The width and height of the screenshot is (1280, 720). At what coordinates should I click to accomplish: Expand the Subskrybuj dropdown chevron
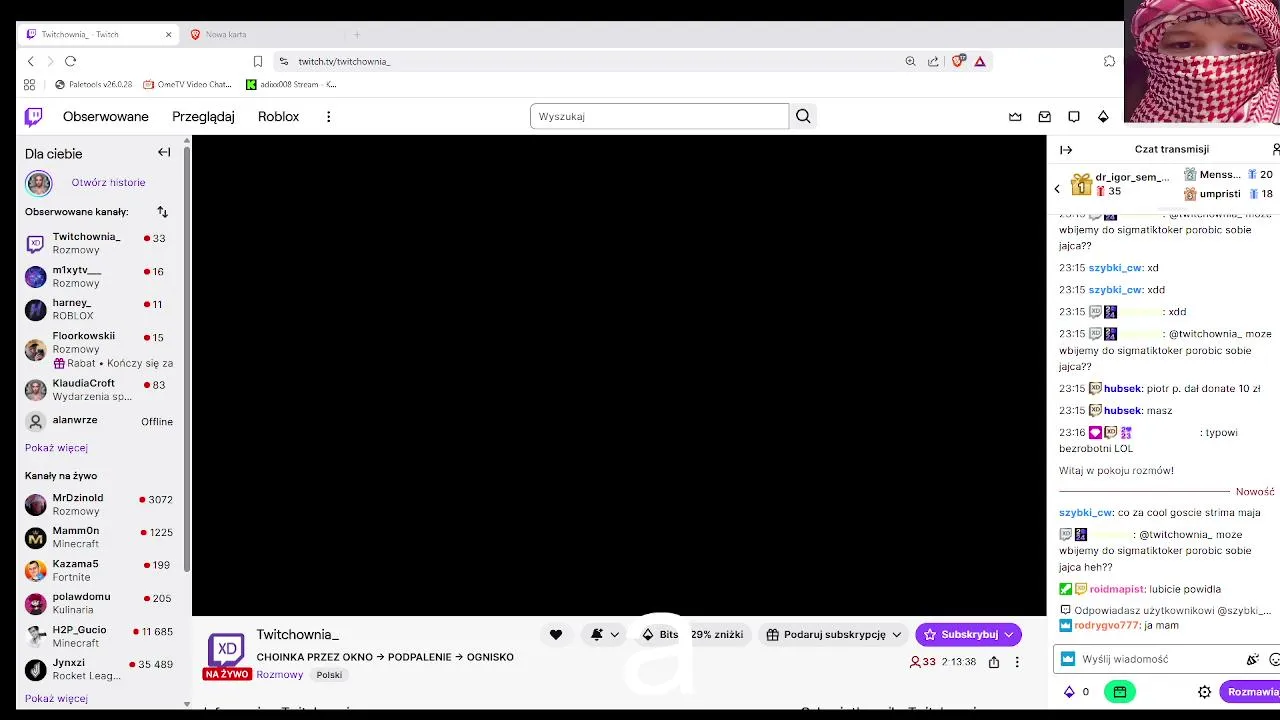(1010, 634)
